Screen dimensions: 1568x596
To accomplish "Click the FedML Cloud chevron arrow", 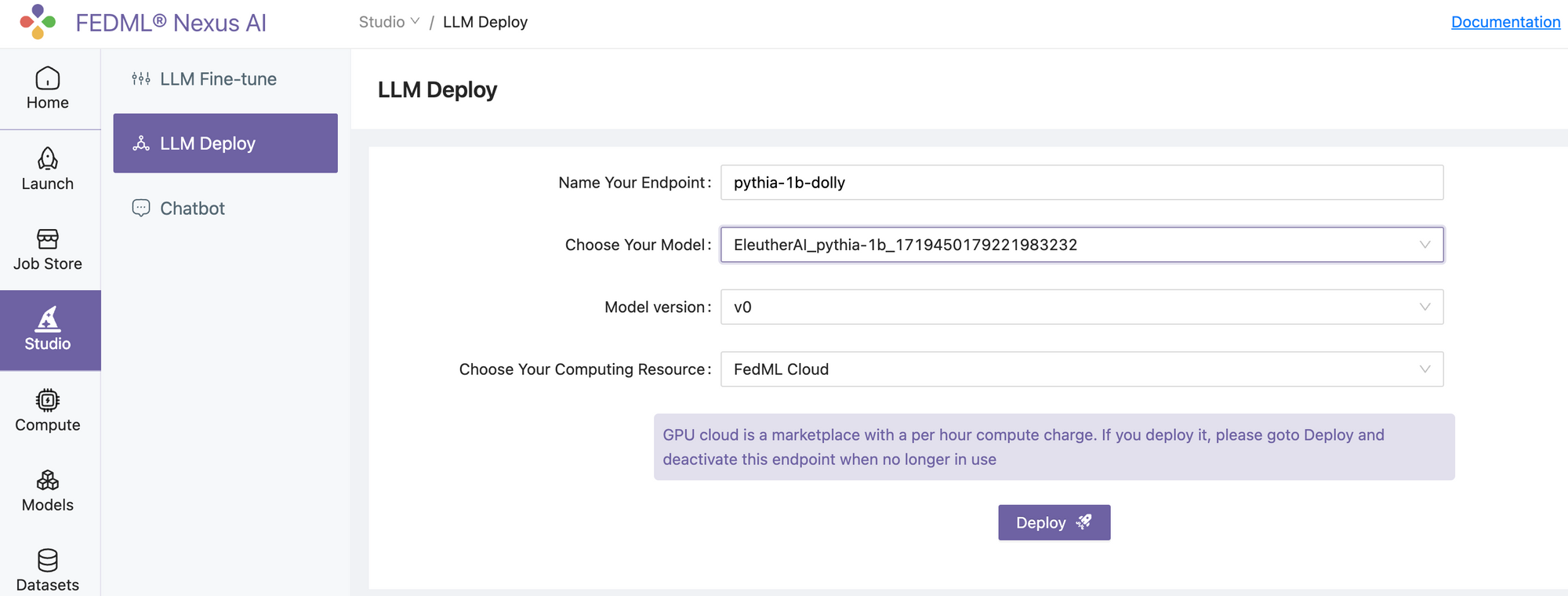I will coord(1425,369).
